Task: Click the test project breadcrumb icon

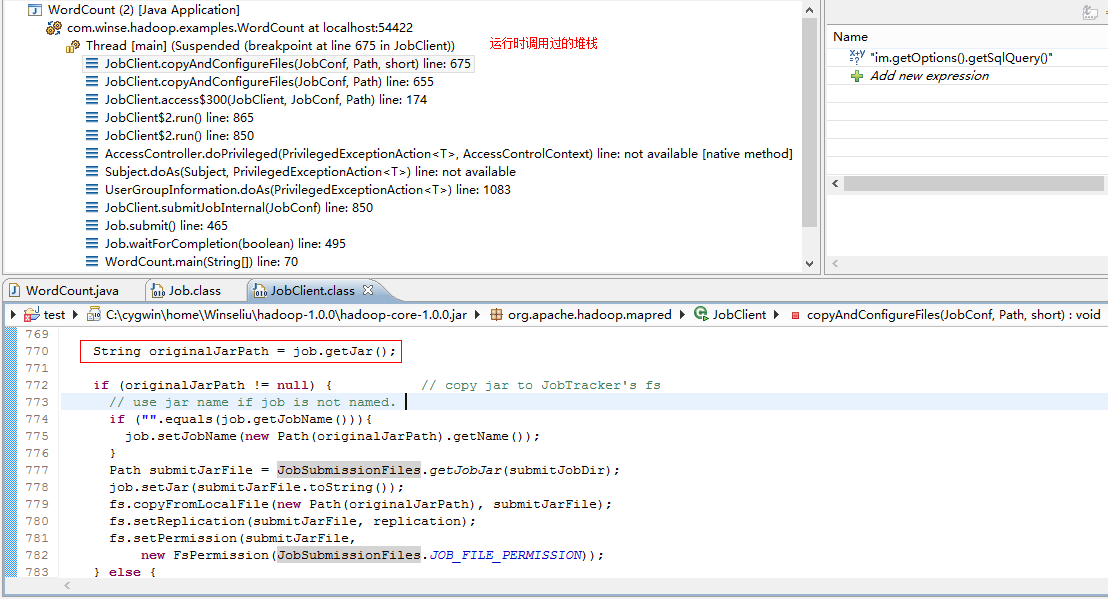Action: tap(31, 315)
